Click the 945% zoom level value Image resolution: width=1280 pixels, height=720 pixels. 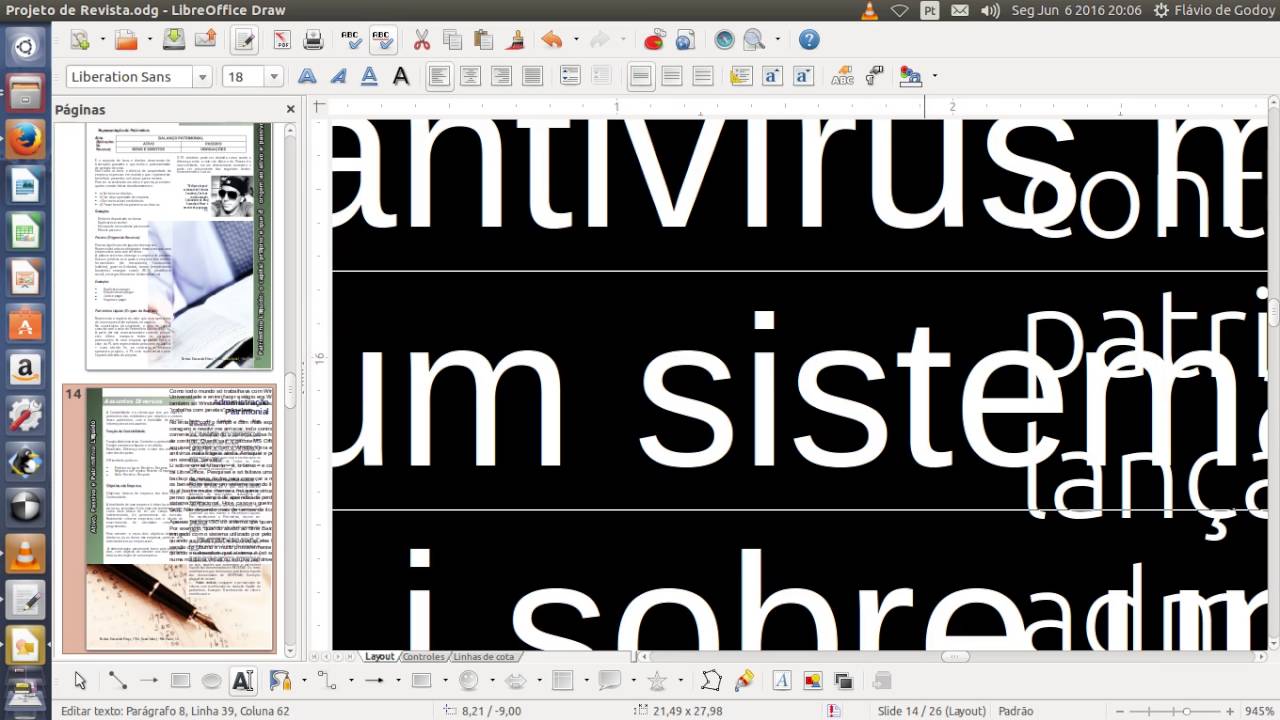coord(1258,711)
